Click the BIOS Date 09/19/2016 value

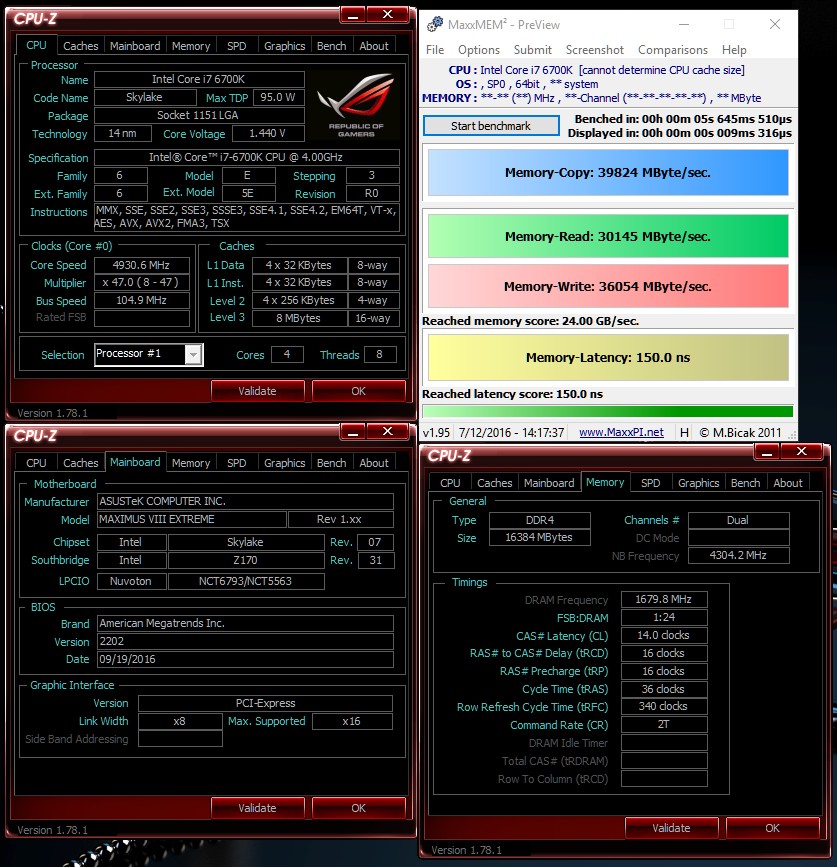point(245,659)
